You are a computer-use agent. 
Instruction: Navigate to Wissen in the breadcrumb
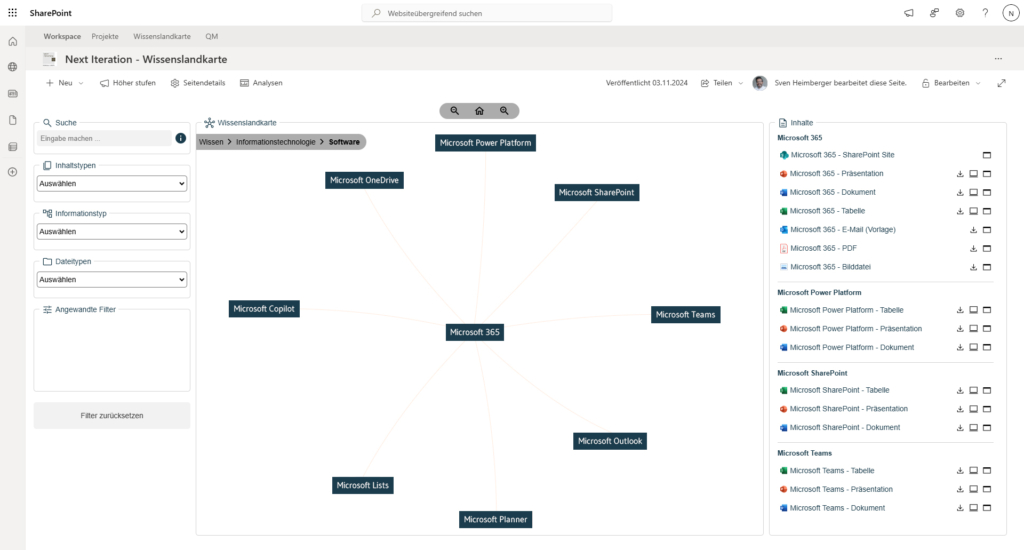(x=211, y=142)
